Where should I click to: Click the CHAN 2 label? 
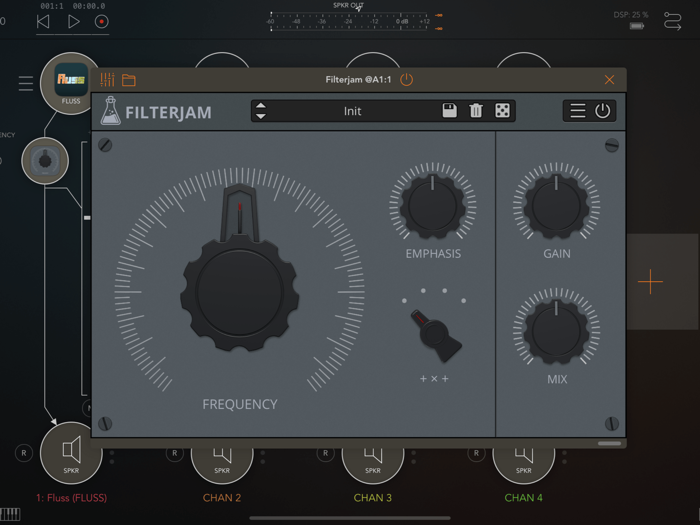click(222, 498)
